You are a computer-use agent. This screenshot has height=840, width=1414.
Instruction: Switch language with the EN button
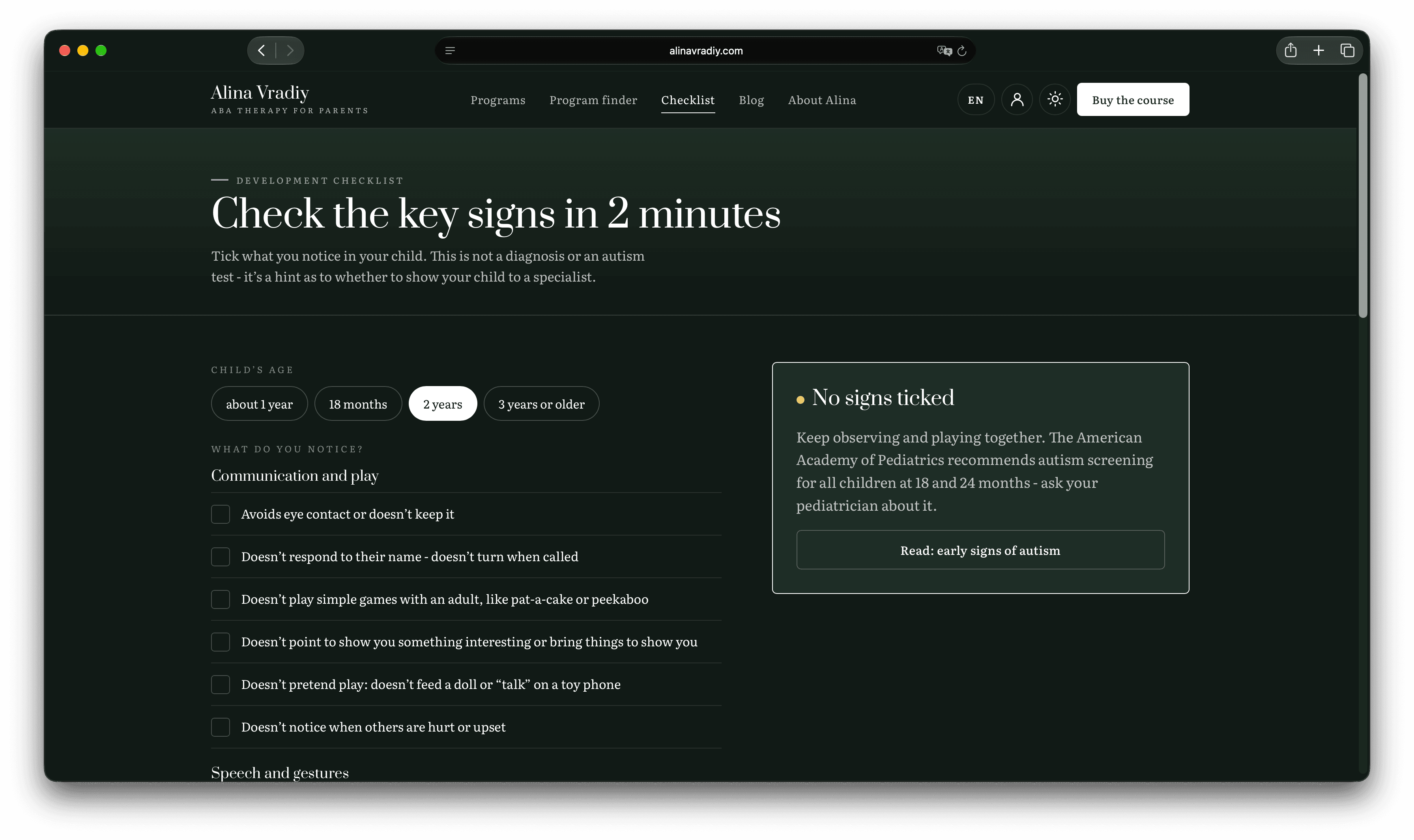pos(976,100)
